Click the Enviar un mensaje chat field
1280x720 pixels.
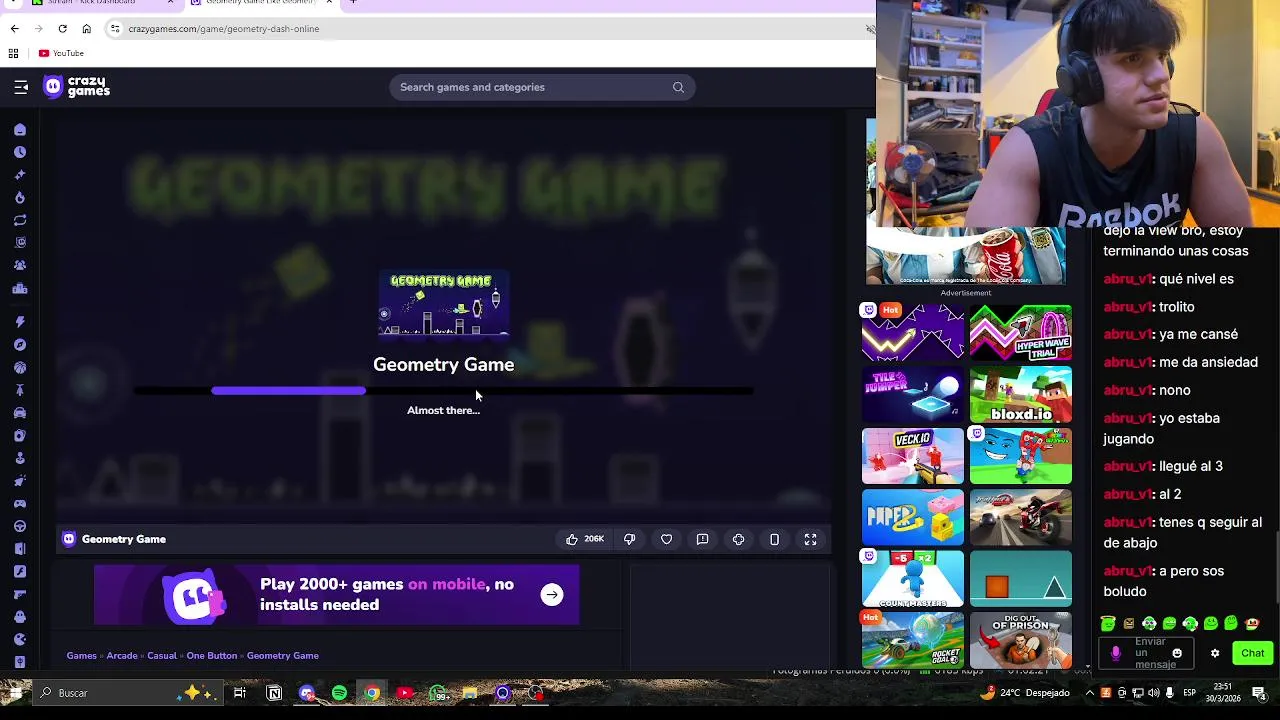(x=1148, y=653)
